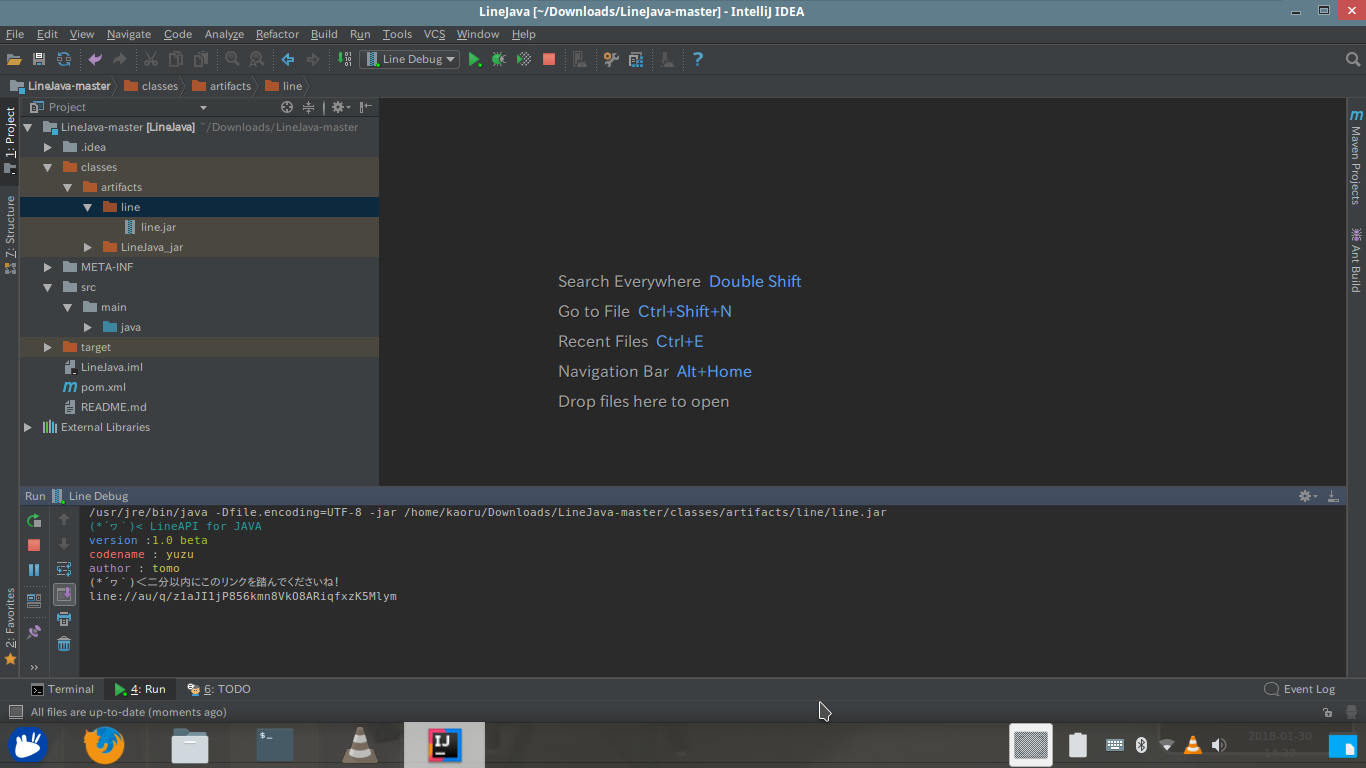This screenshot has width=1366, height=768.
Task: Show more Run panel actions via the double chevron
Action: pyautogui.click(x=34, y=667)
